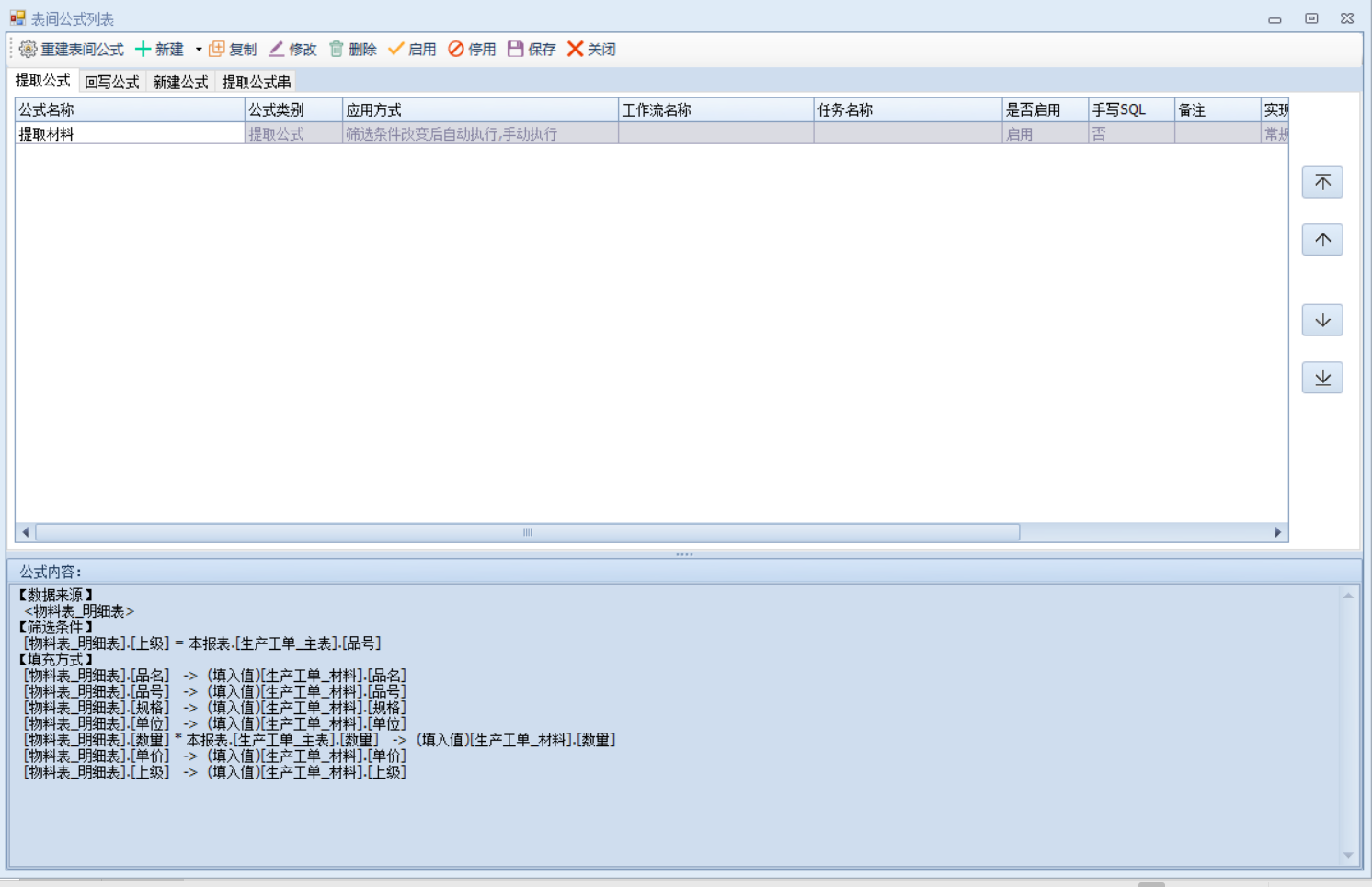The height and width of the screenshot is (887, 1372).
Task: Click the 删除 trash icon
Action: pyautogui.click(x=337, y=50)
